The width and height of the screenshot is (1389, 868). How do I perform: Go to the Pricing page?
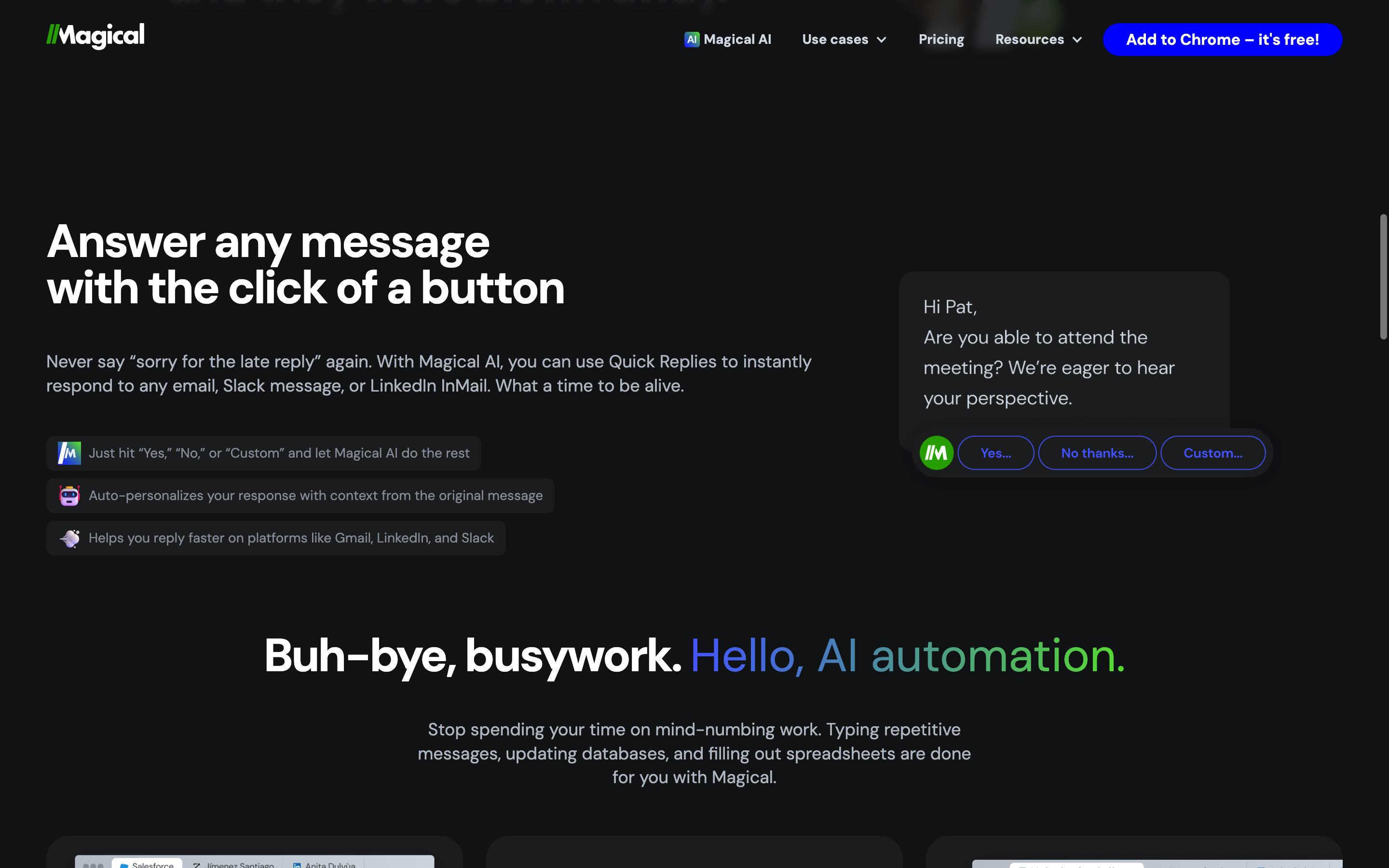(941, 39)
